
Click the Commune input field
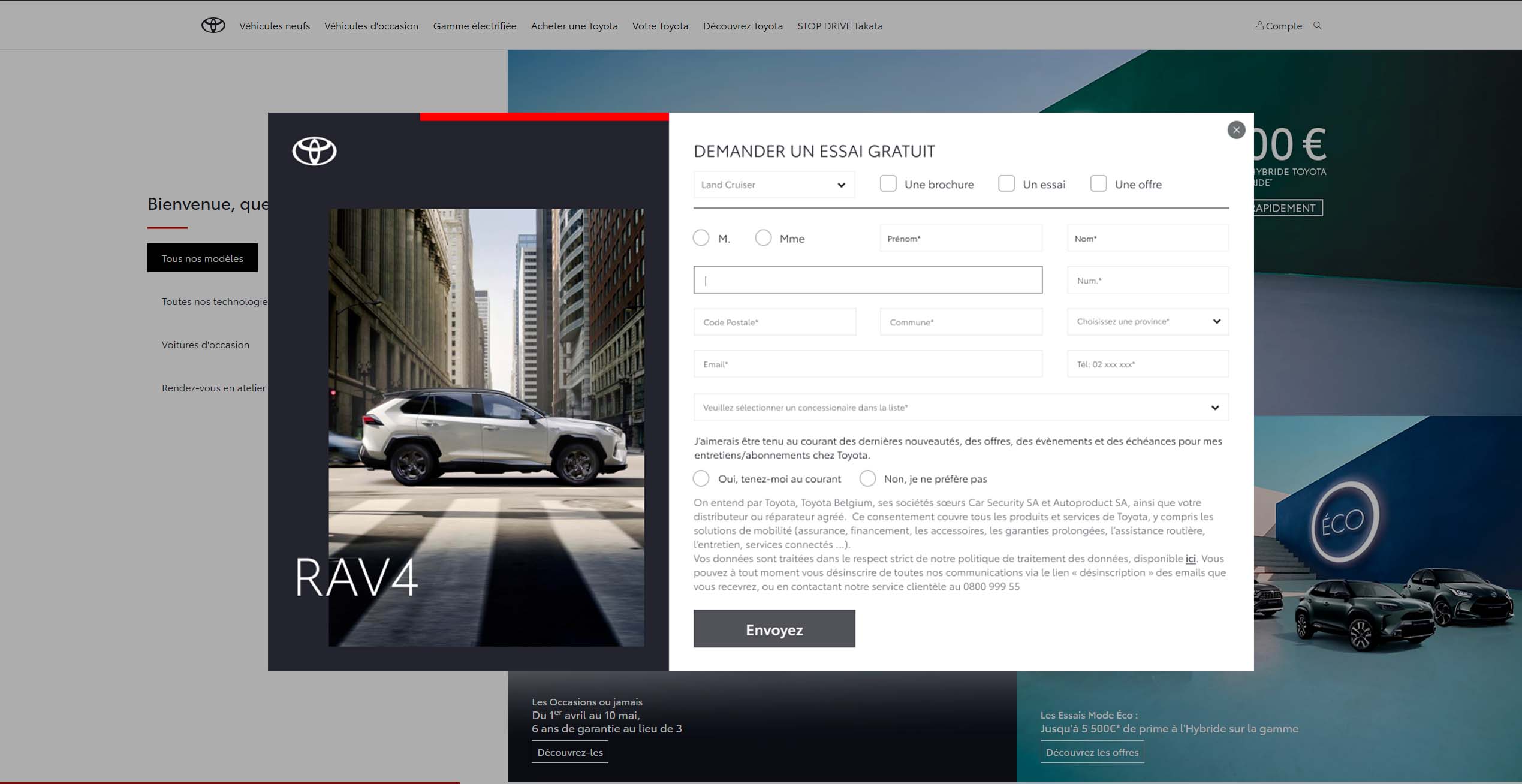point(961,322)
